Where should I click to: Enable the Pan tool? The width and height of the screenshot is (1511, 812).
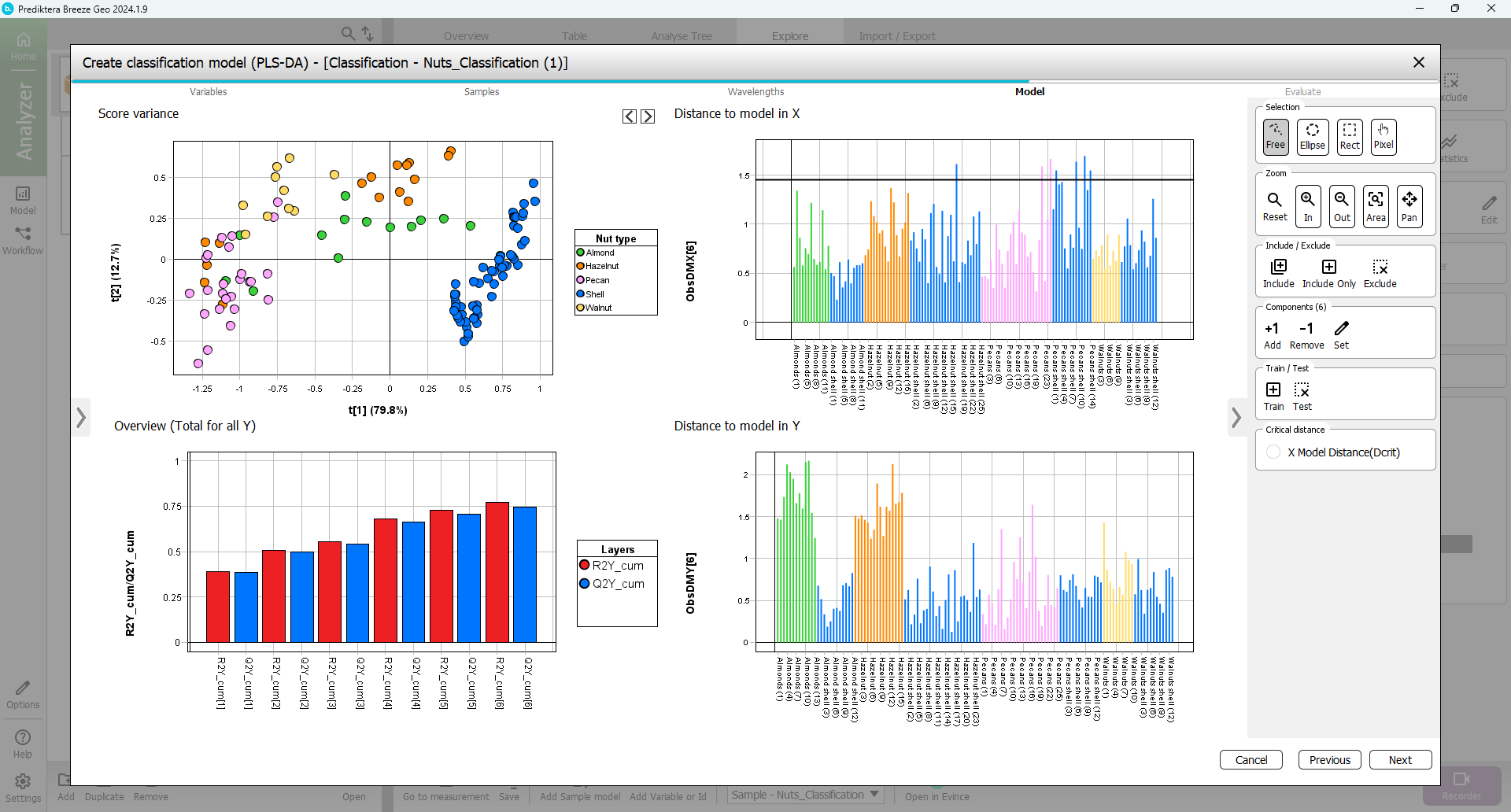(x=1409, y=206)
